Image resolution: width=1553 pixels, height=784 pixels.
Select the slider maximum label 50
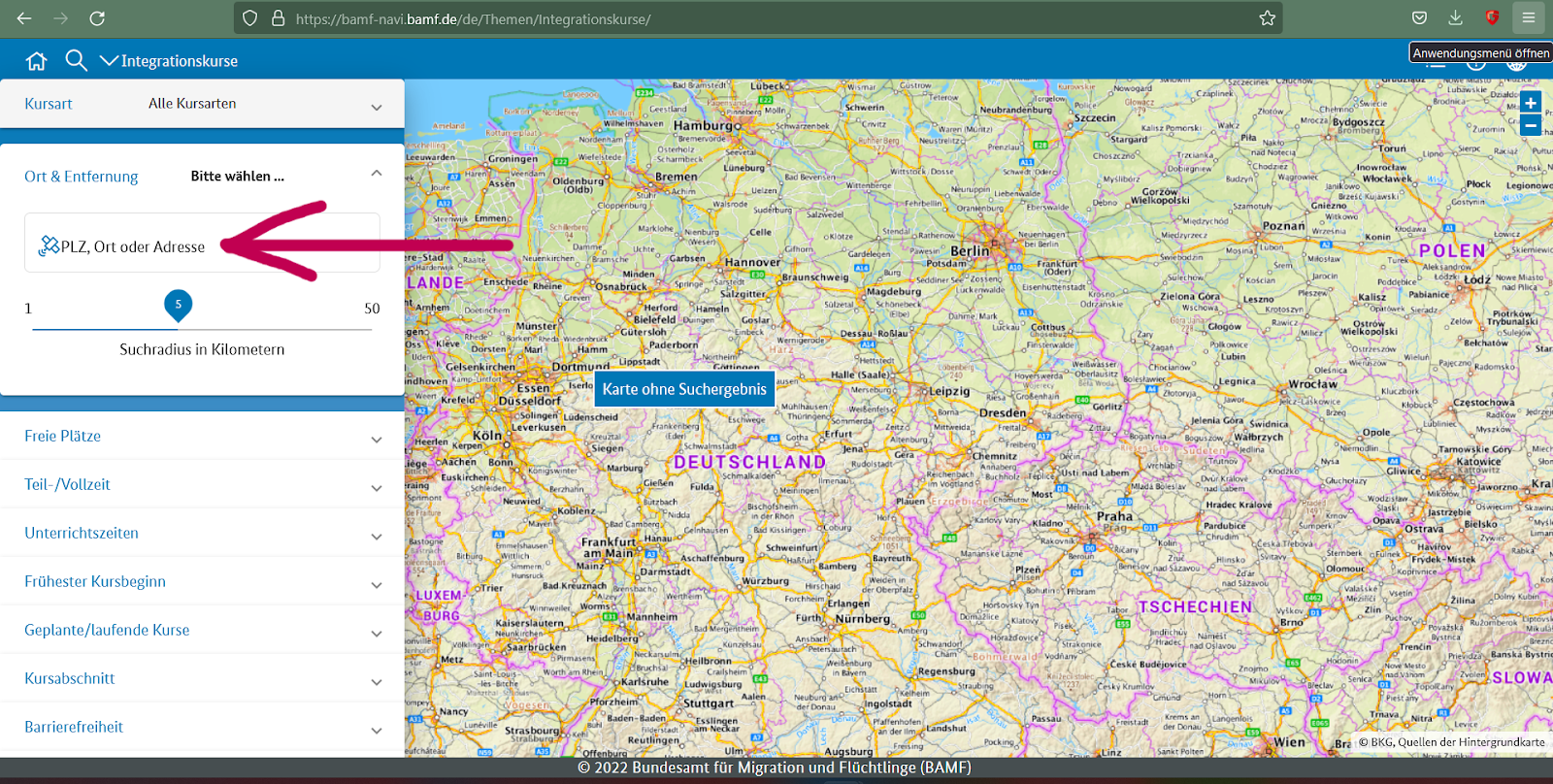click(x=372, y=309)
